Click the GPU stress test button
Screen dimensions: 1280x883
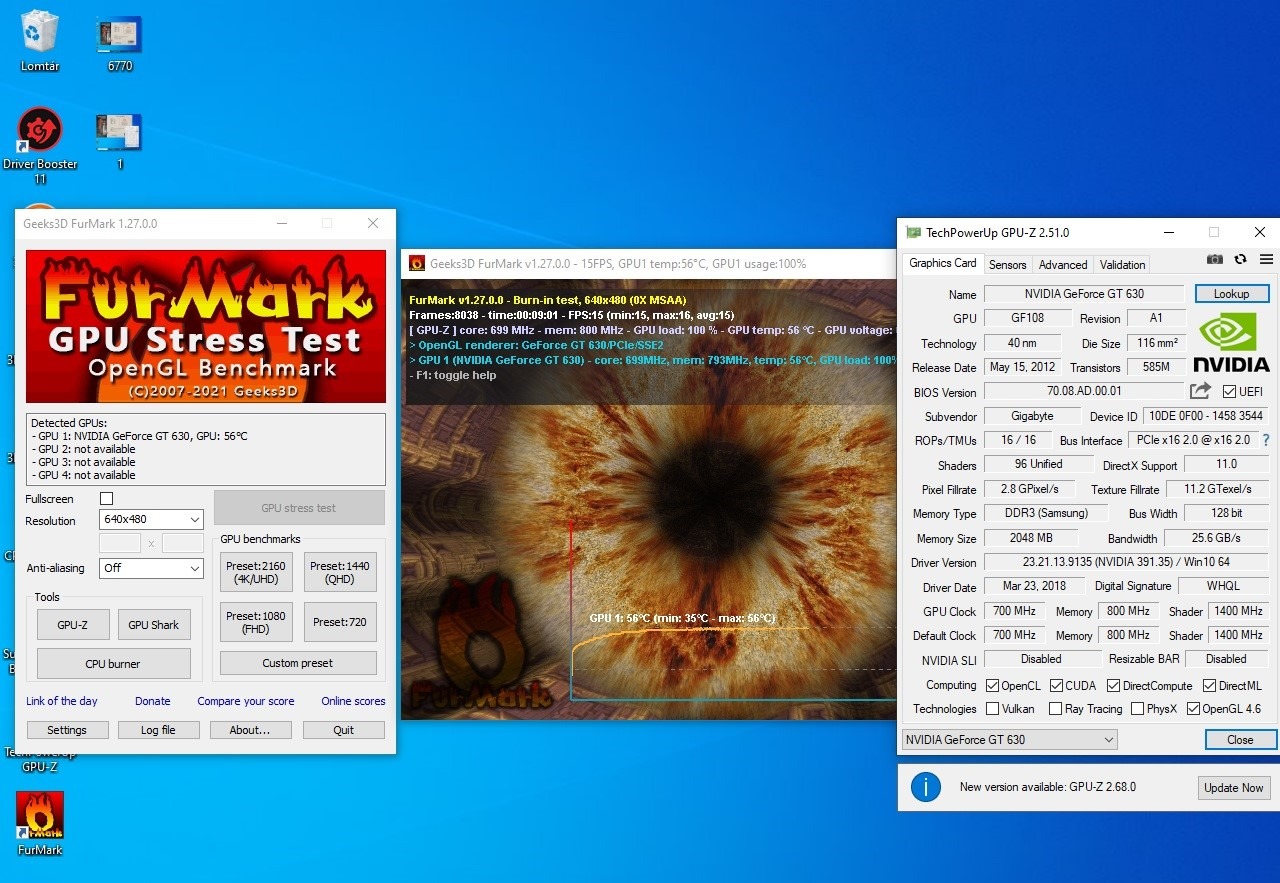coord(299,507)
